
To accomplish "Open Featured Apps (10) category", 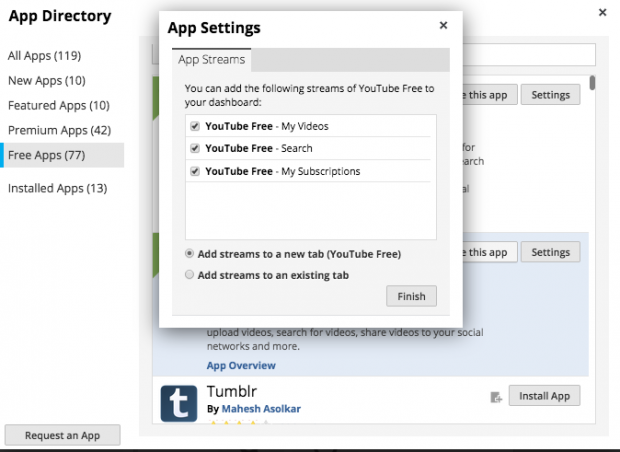I will pos(59,105).
